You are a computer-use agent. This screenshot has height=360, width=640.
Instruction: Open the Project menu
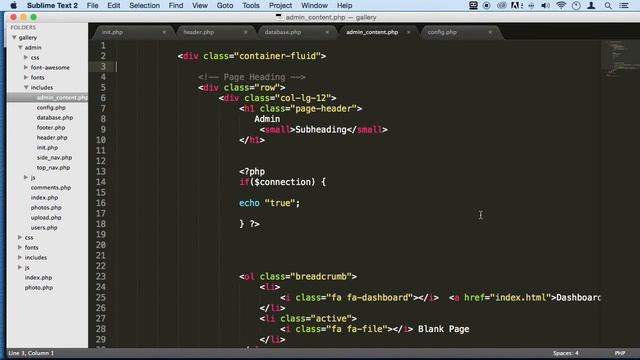tap(280, 6)
